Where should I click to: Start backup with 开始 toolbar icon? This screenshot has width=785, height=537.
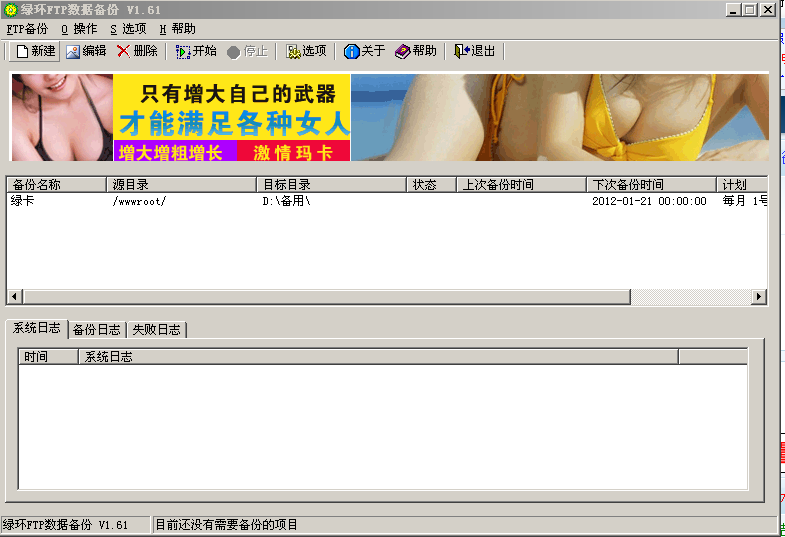coord(183,52)
